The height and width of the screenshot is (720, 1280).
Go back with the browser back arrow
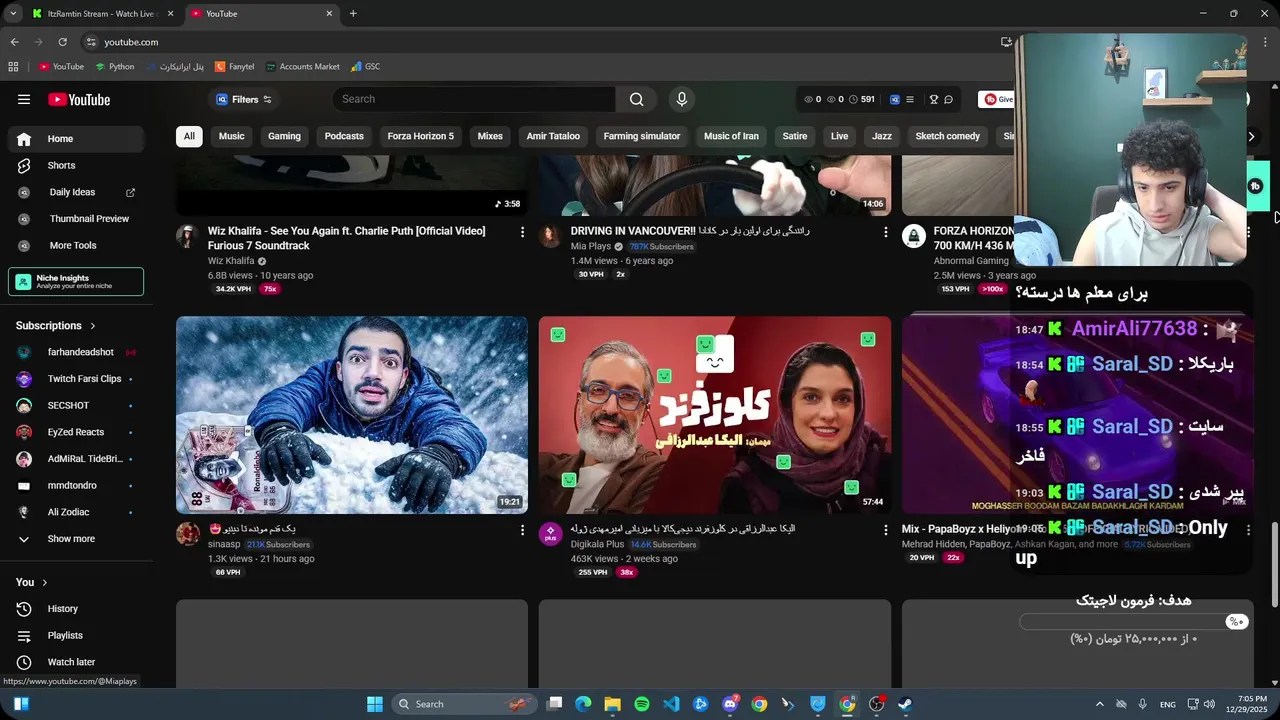coord(14,42)
